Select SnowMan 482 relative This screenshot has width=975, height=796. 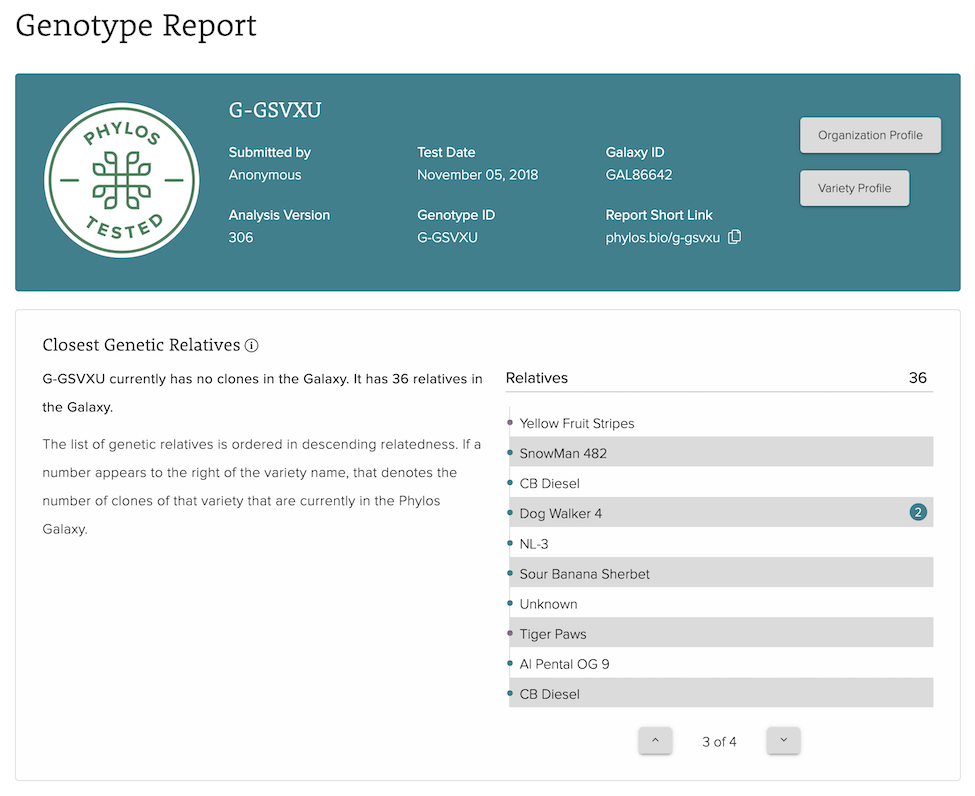point(561,453)
